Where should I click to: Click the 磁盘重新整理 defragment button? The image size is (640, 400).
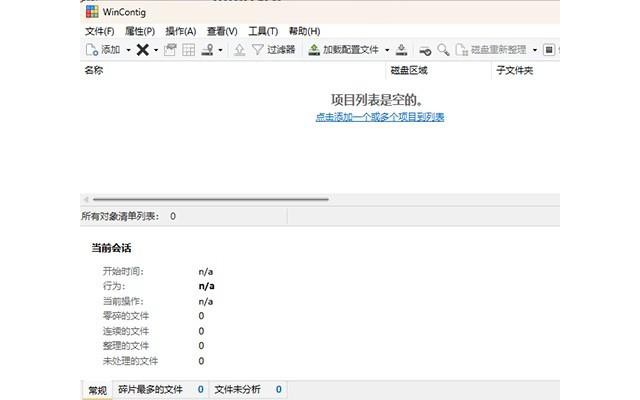click(491, 50)
